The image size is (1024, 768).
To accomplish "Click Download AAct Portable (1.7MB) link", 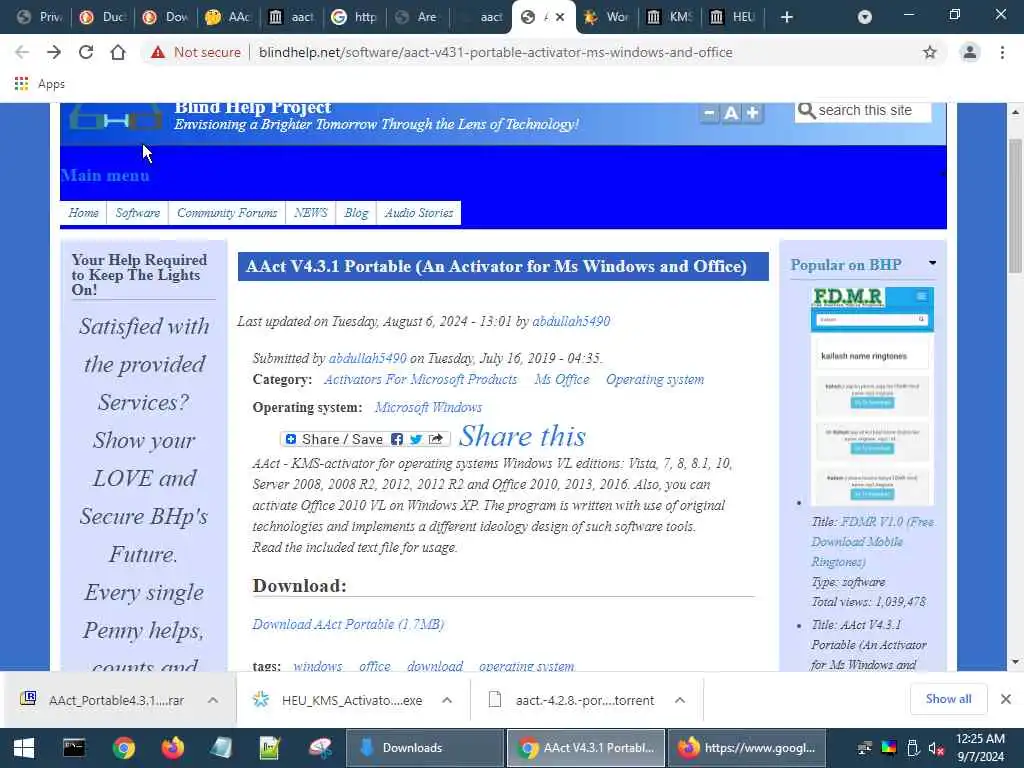I will (x=348, y=624).
